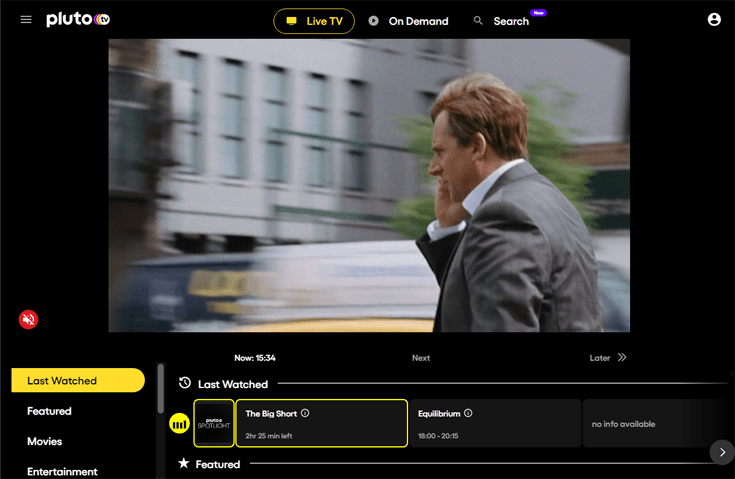Jump to Later in the guide timeline
The image size is (735, 479).
click(x=600, y=358)
